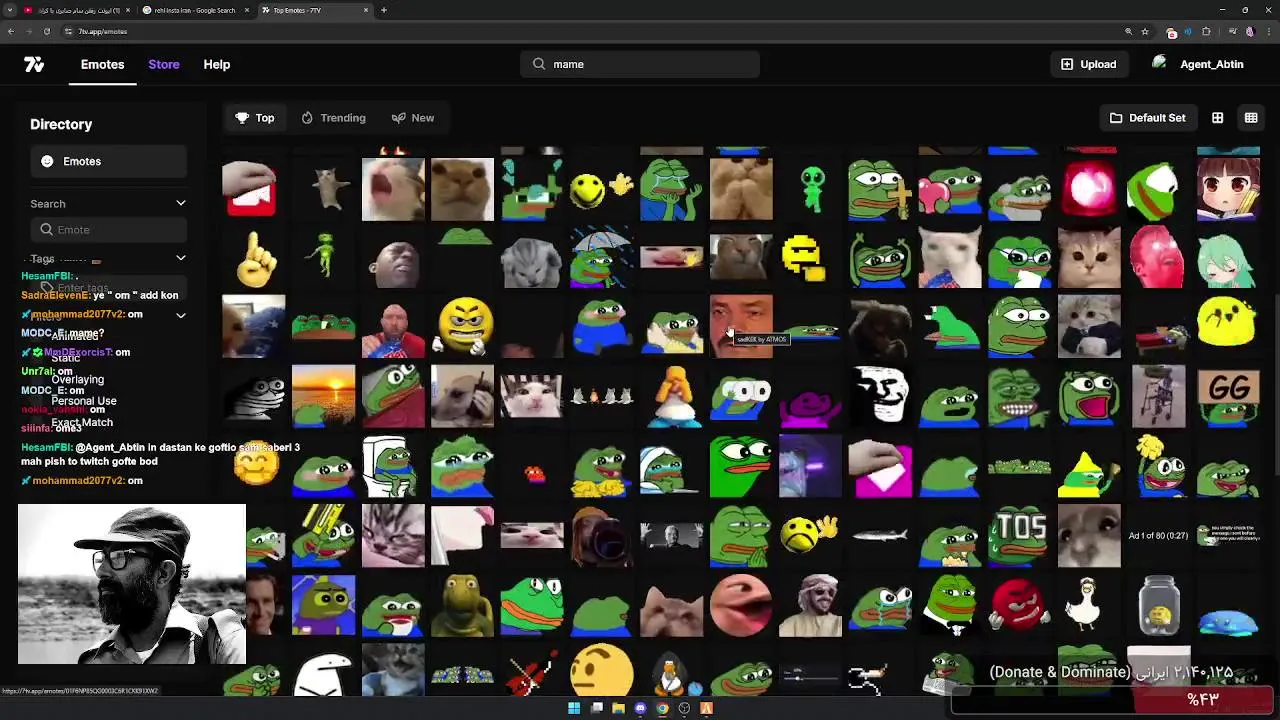The height and width of the screenshot is (720, 1280).
Task: Select the blue square Pepe emote
Action: point(323,606)
